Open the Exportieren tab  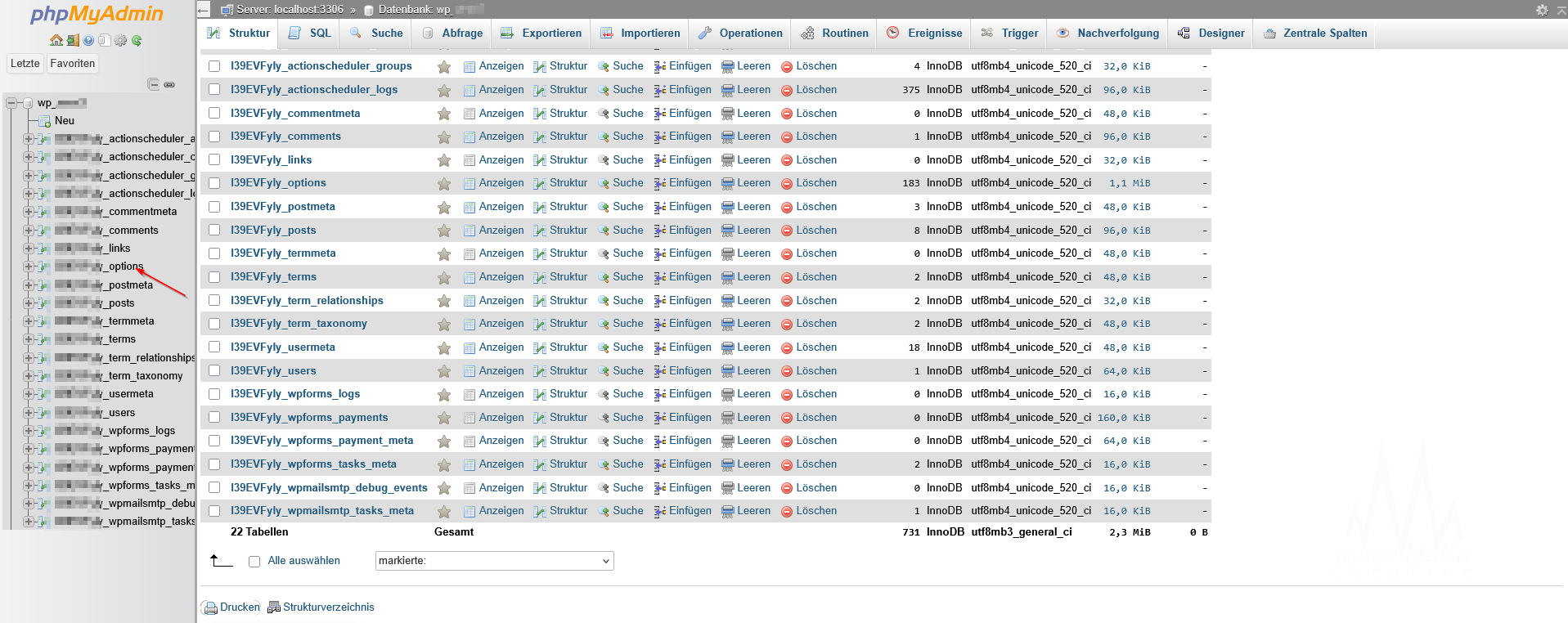[x=541, y=34]
